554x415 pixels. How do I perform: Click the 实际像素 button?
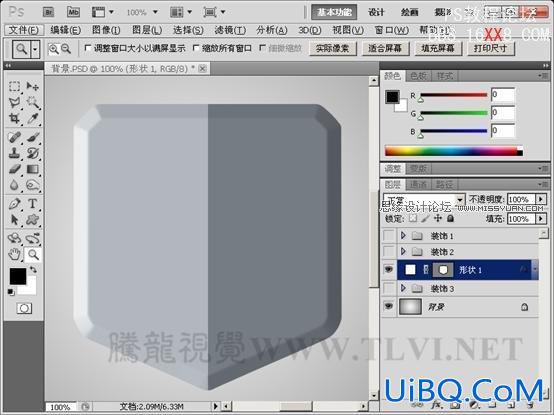(x=333, y=48)
